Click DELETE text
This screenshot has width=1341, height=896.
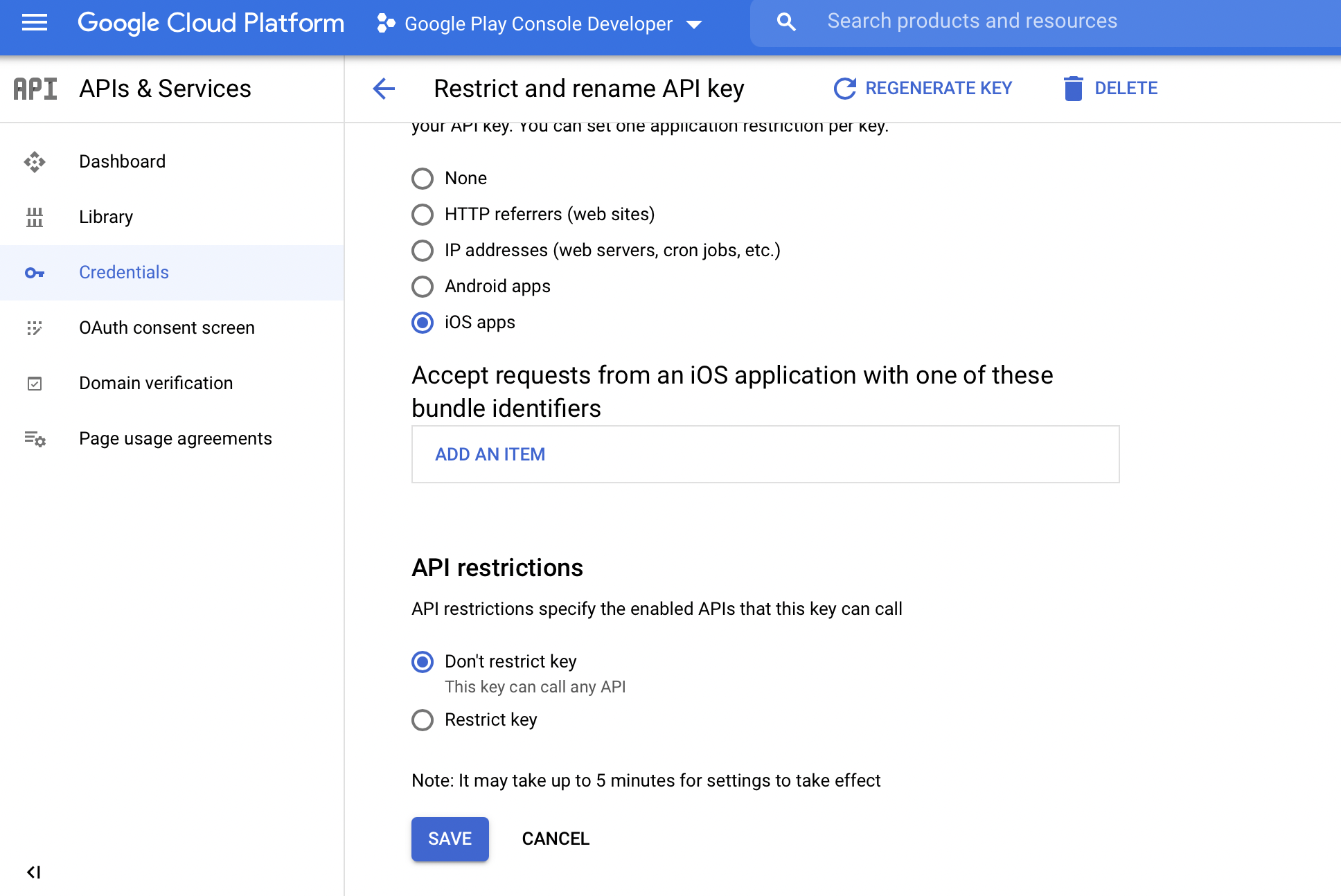1126,89
